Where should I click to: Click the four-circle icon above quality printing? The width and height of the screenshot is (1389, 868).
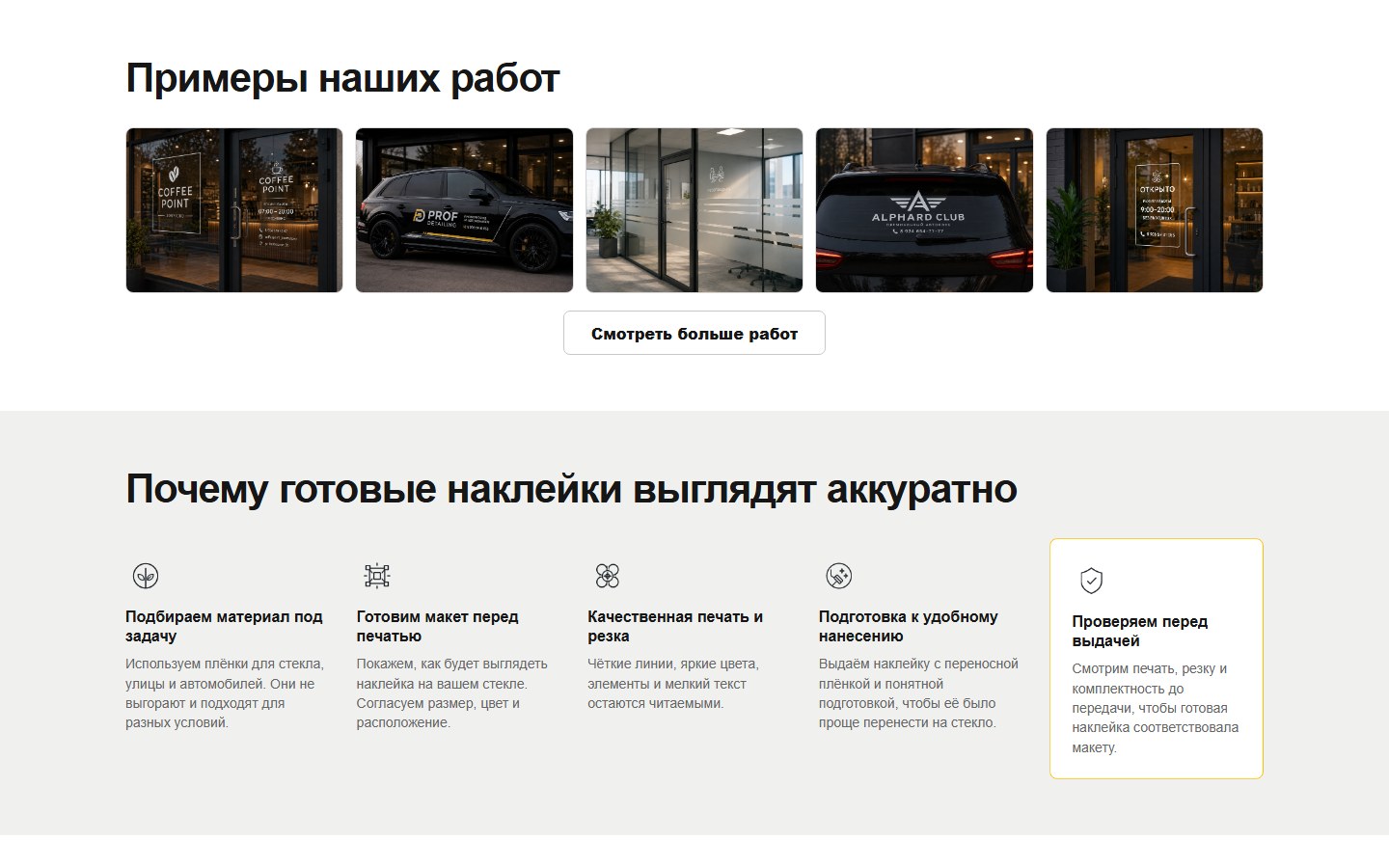[608, 576]
